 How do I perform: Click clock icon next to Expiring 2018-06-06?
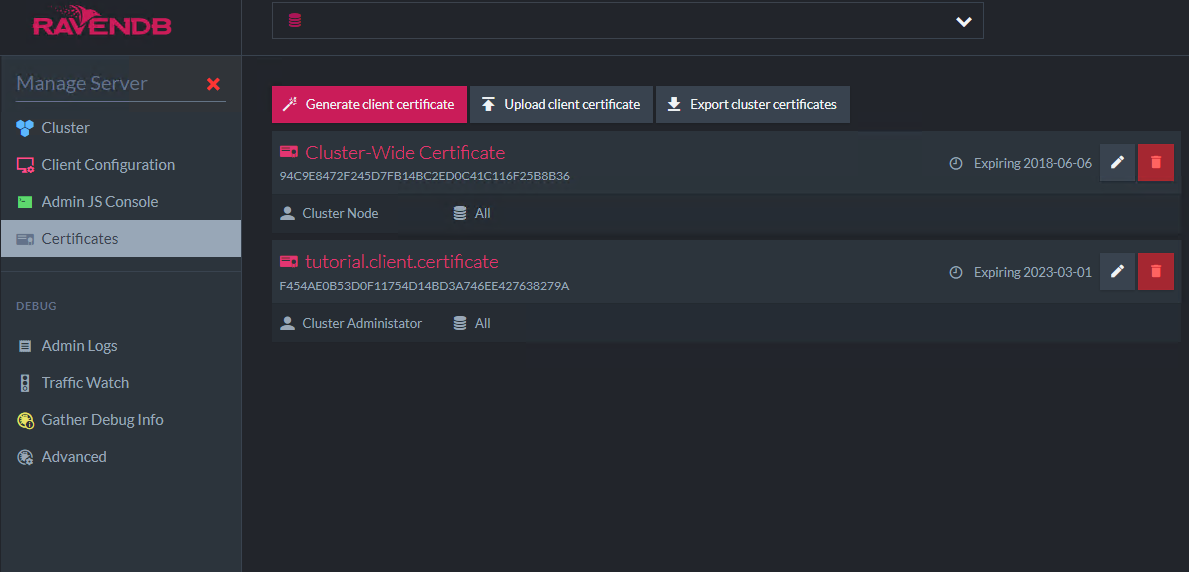pos(956,163)
